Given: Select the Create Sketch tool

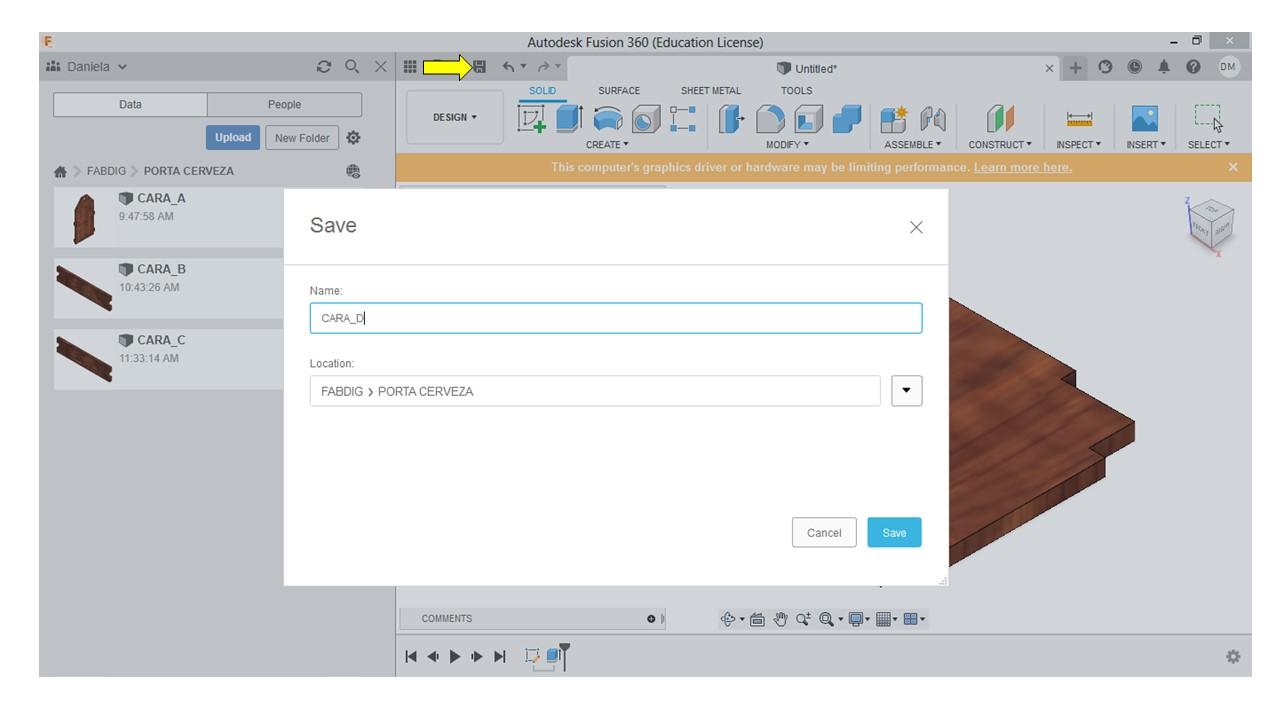Looking at the screenshot, I should 532,121.
